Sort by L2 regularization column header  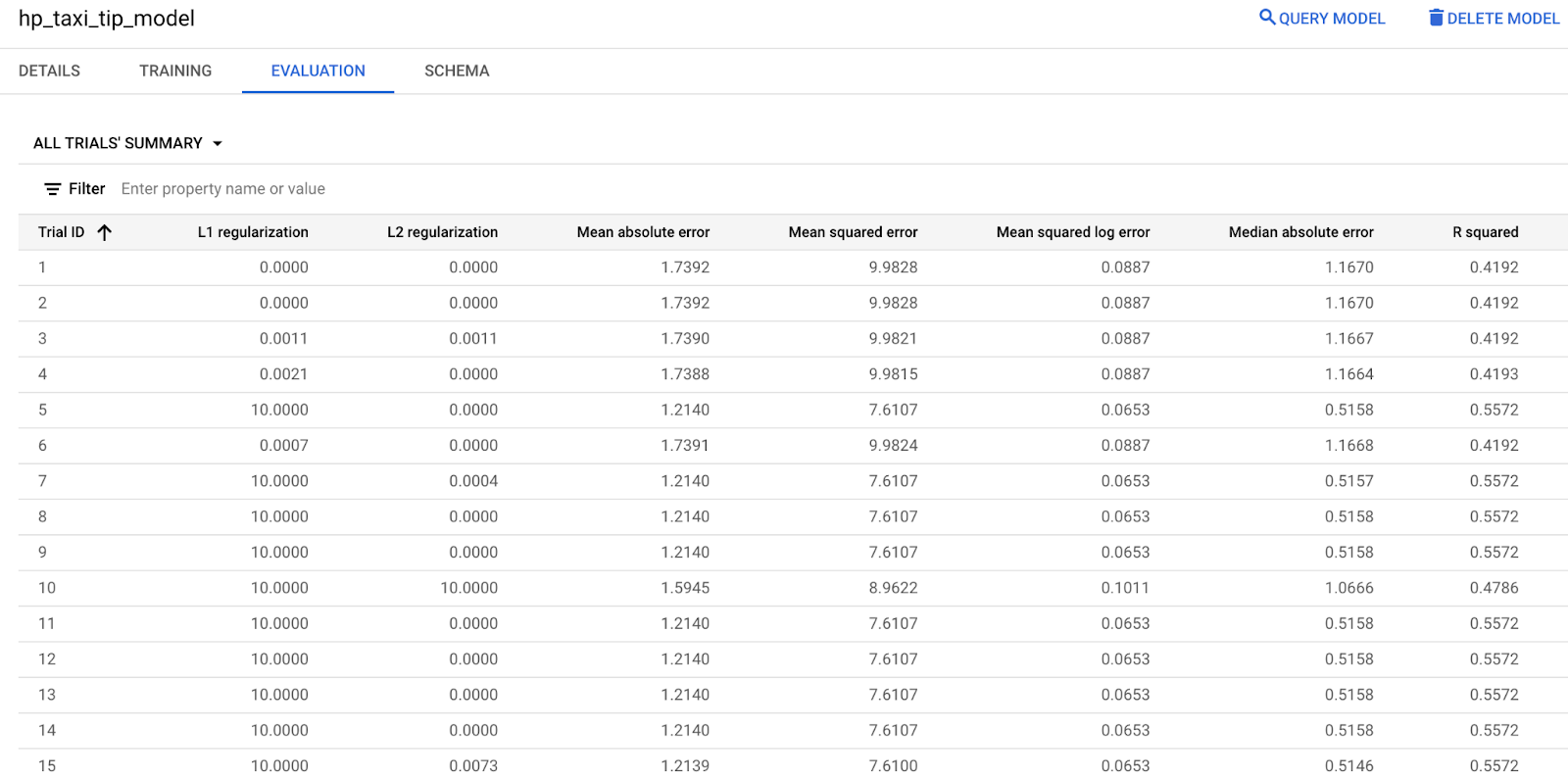click(442, 232)
